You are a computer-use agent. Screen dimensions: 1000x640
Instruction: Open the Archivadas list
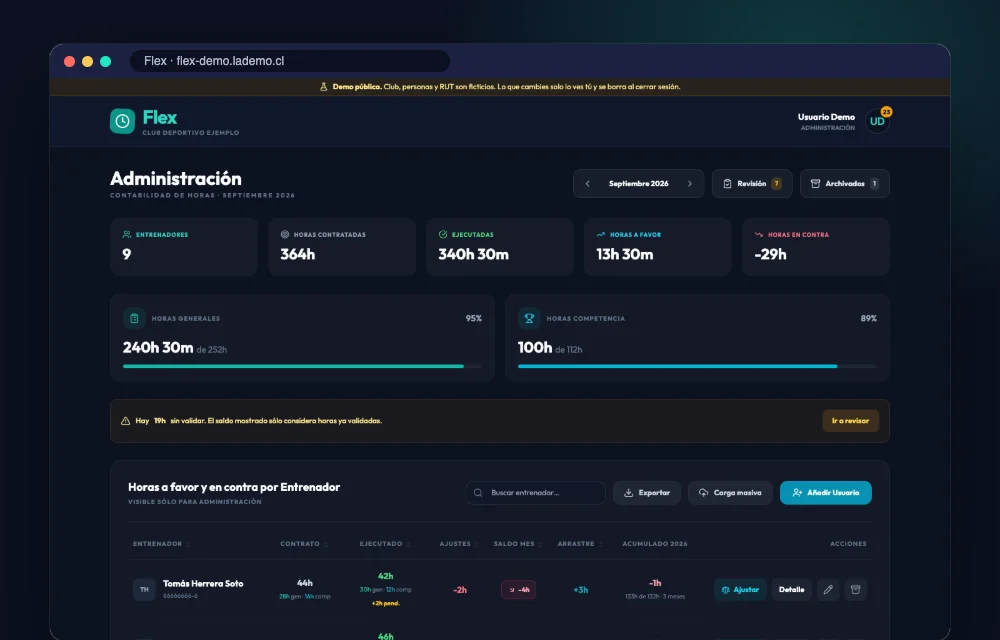click(x=844, y=184)
